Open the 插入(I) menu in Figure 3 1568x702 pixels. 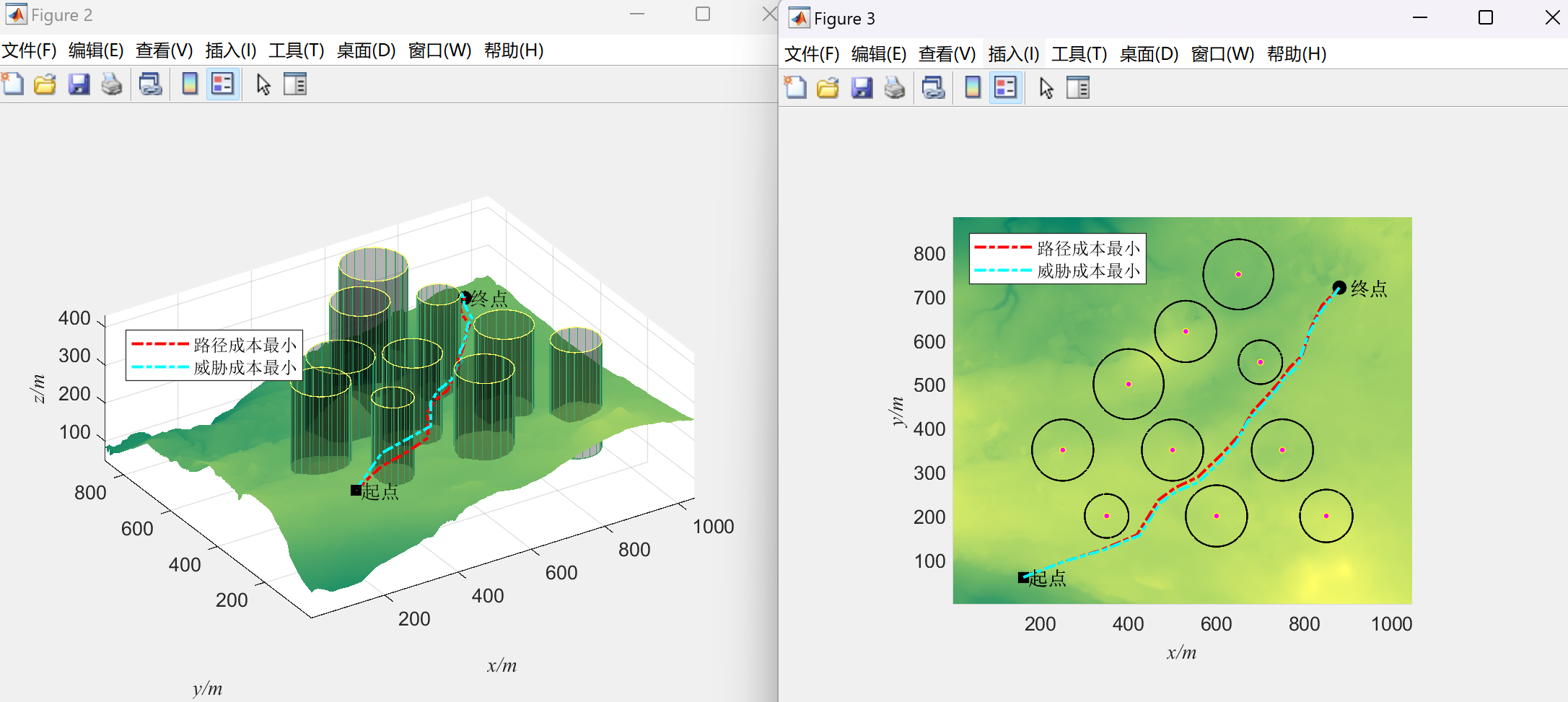click(x=1013, y=54)
